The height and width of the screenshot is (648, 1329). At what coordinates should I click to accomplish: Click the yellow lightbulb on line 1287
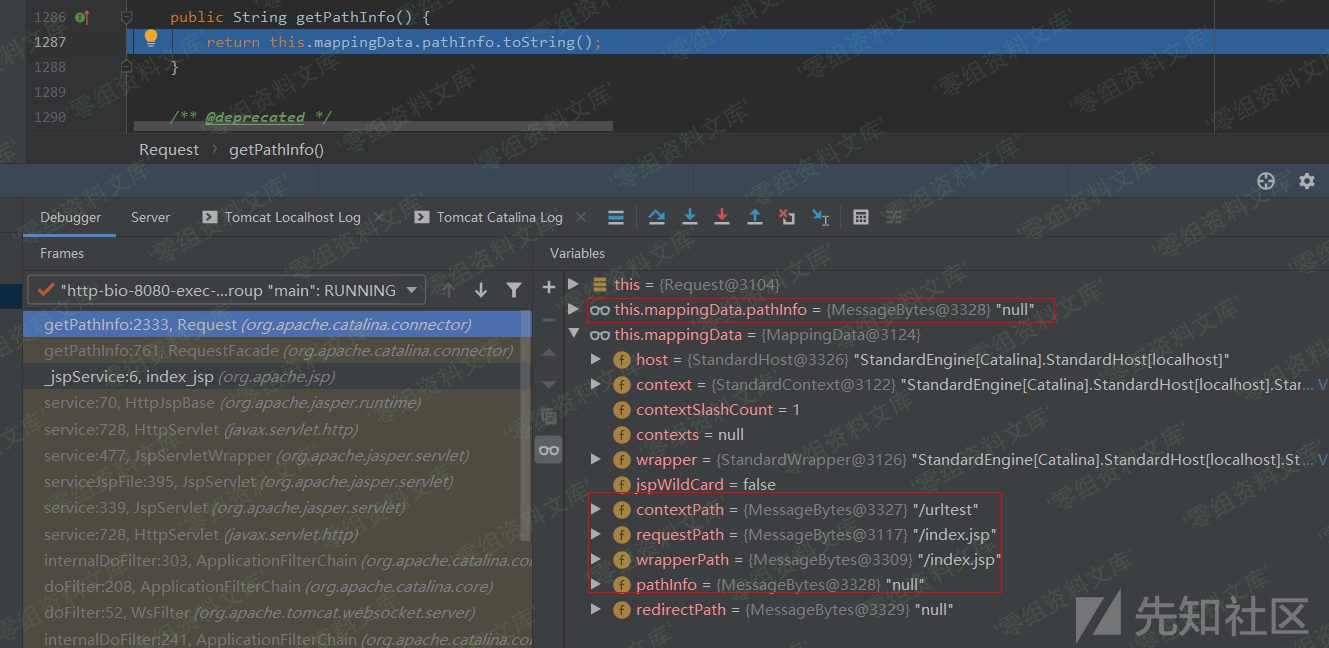tap(151, 39)
